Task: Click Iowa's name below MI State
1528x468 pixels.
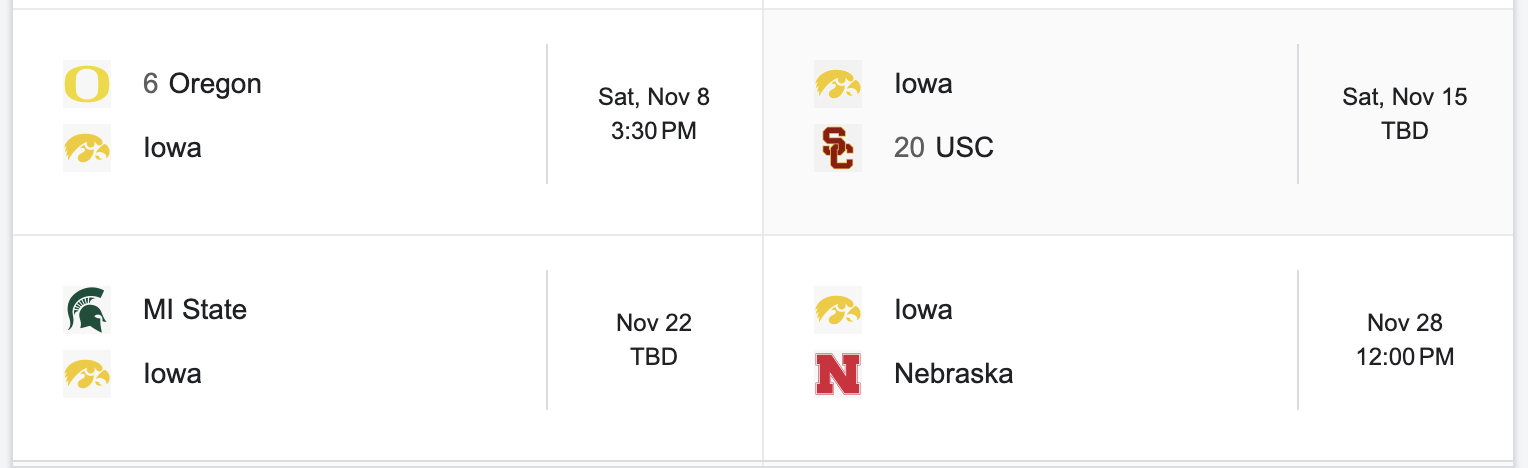Action: pyautogui.click(x=172, y=374)
